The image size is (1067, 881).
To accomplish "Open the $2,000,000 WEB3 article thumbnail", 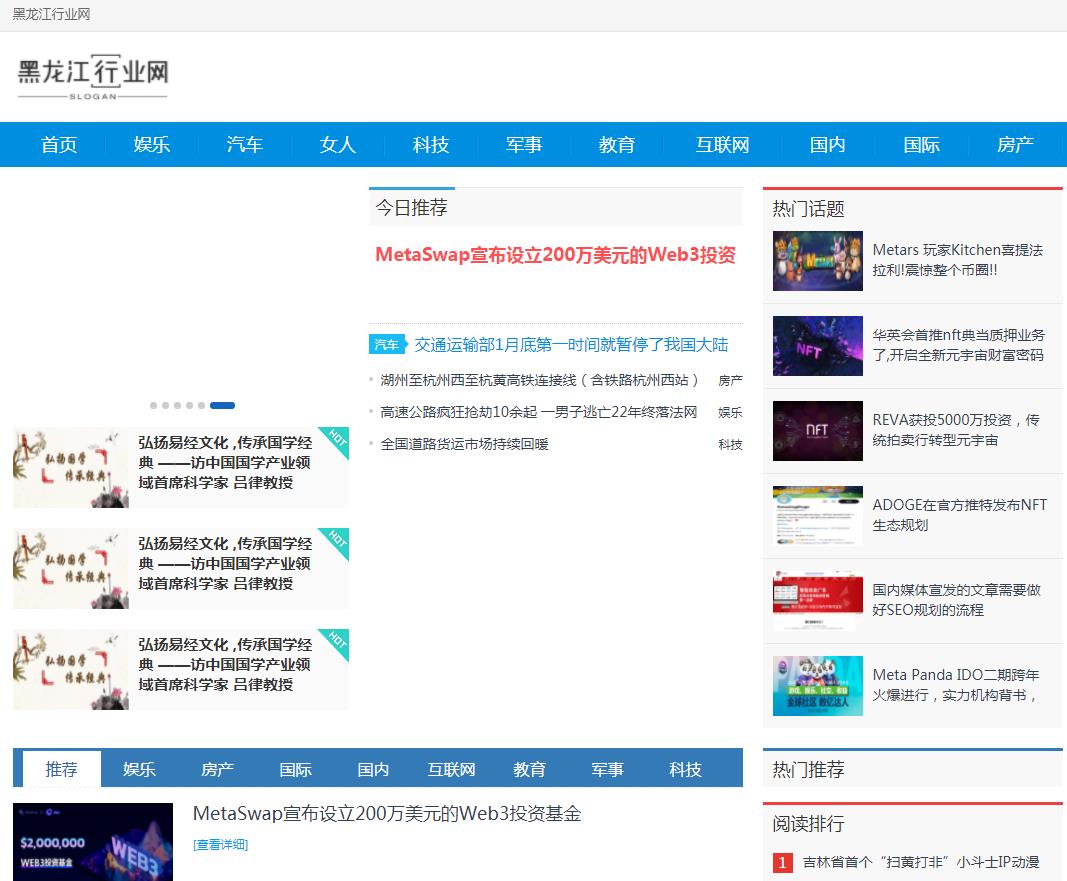I will (93, 842).
